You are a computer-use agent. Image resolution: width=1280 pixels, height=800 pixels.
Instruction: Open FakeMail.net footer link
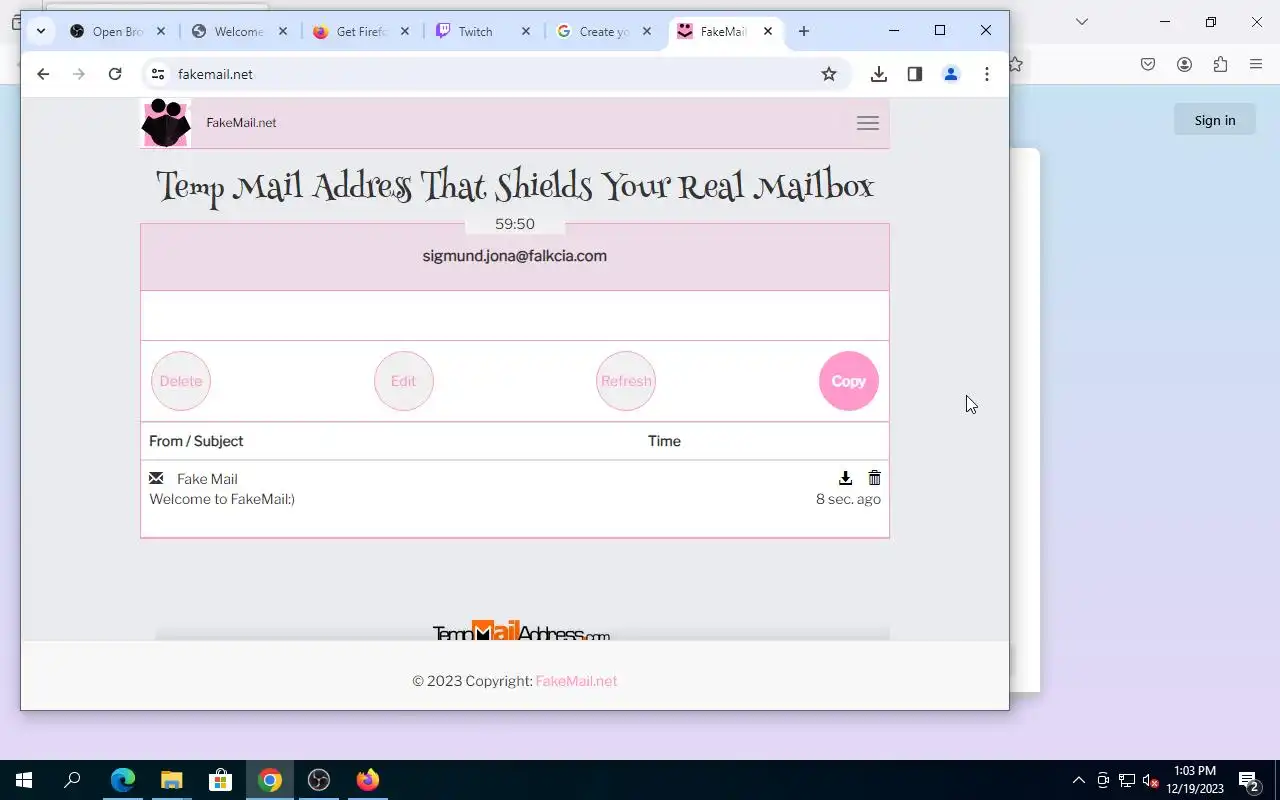point(576,681)
